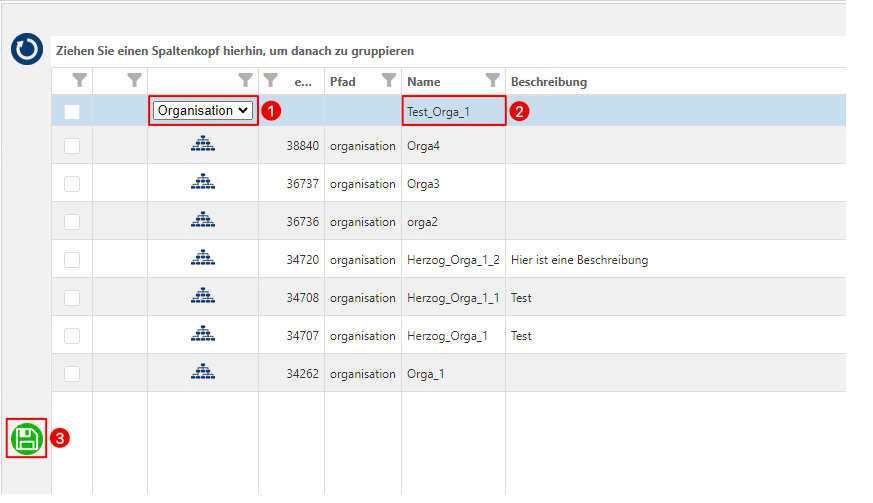The image size is (873, 503).
Task: Open the filter on the e... ID column
Action: click(271, 81)
